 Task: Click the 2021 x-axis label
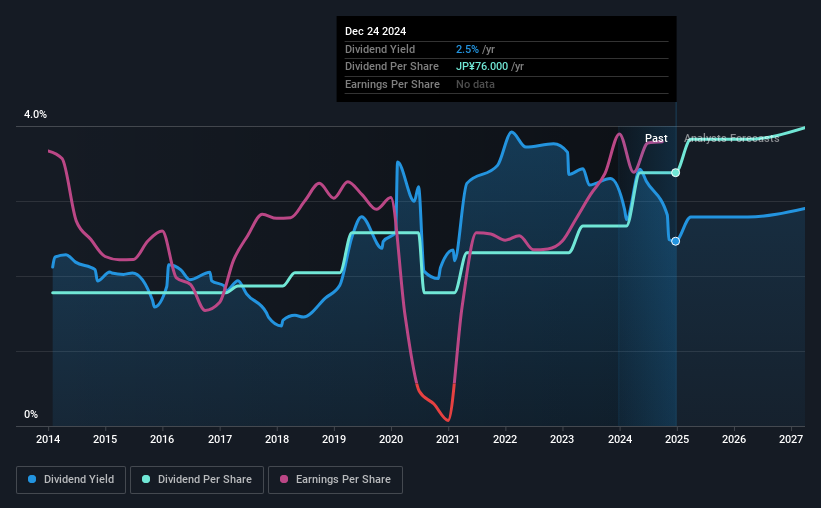(448, 439)
